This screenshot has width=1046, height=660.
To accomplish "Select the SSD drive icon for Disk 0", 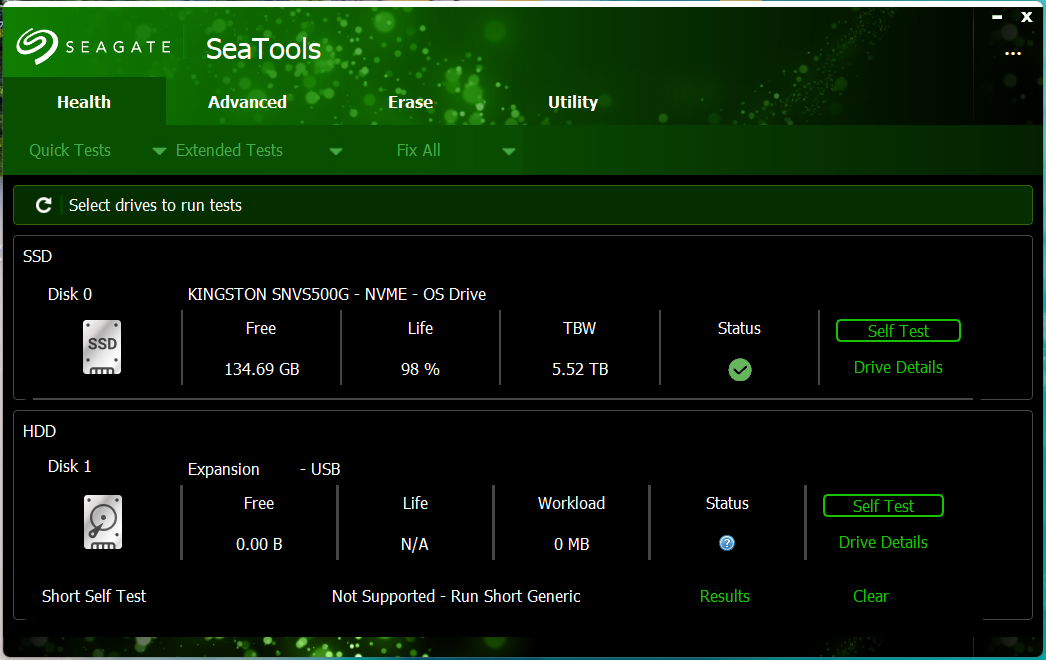I will 102,347.
